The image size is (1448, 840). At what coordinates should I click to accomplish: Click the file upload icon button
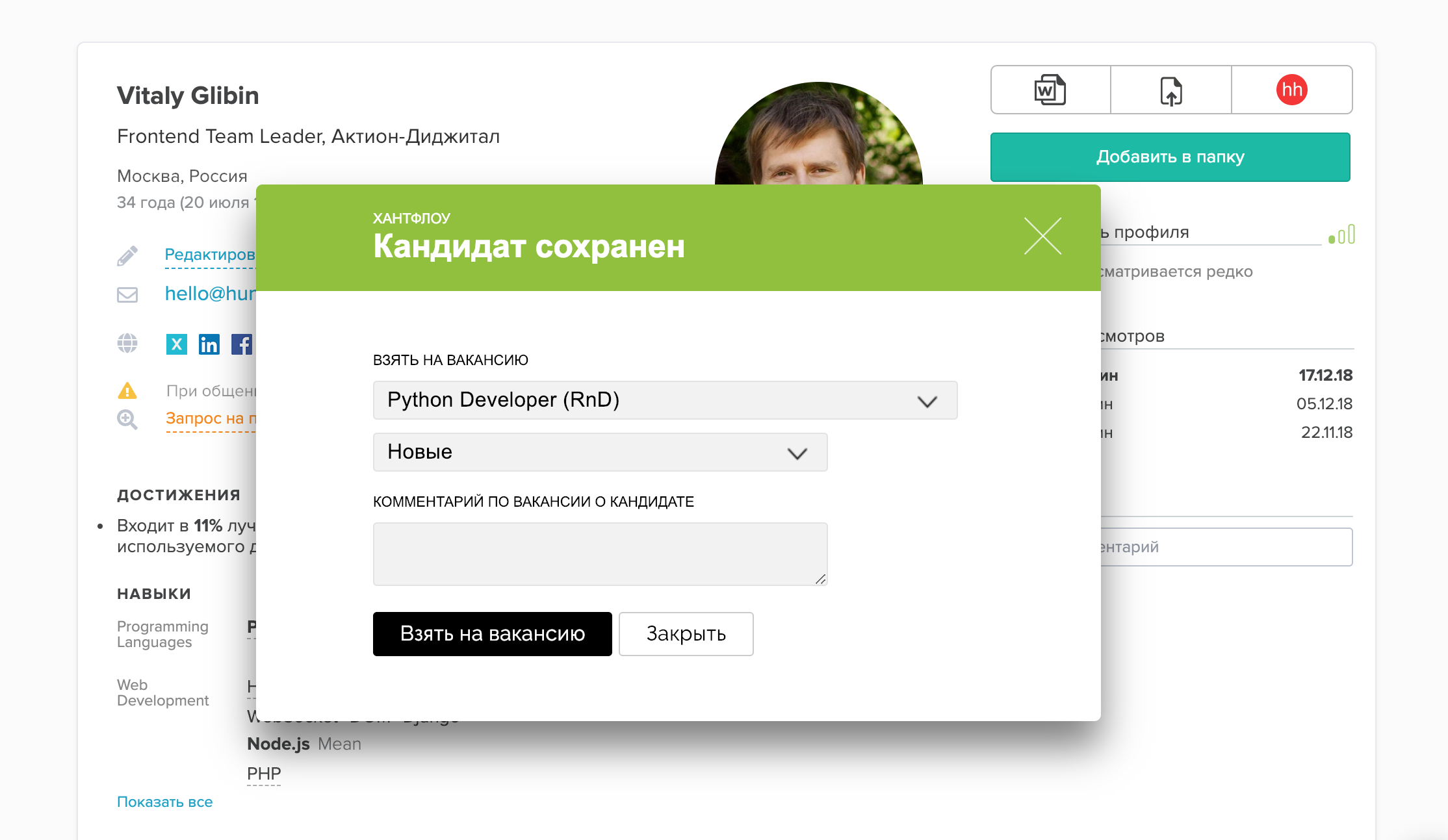(x=1170, y=90)
